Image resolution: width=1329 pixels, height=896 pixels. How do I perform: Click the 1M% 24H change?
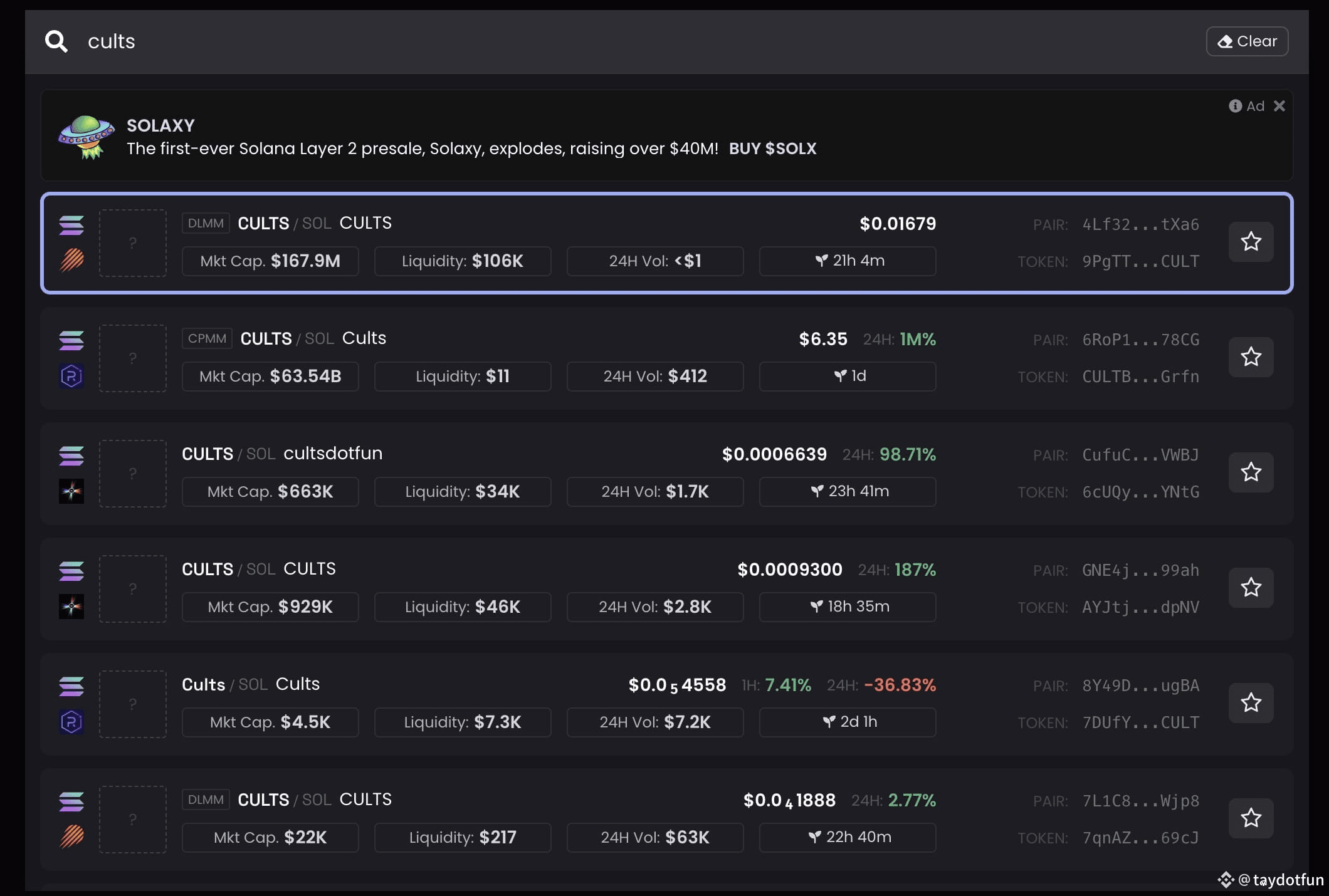[x=918, y=339]
